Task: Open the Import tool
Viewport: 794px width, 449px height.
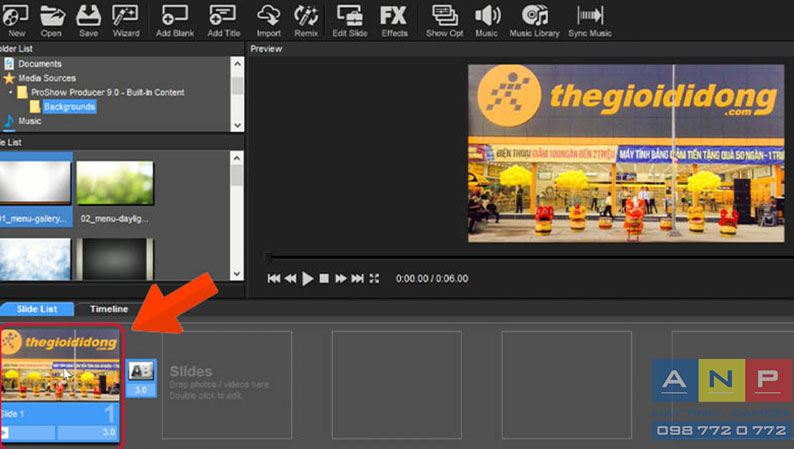Action: coord(268,20)
